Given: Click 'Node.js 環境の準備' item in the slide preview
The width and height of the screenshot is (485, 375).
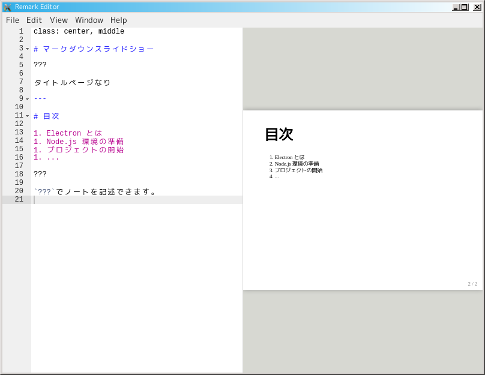Looking at the screenshot, I should (297, 164).
